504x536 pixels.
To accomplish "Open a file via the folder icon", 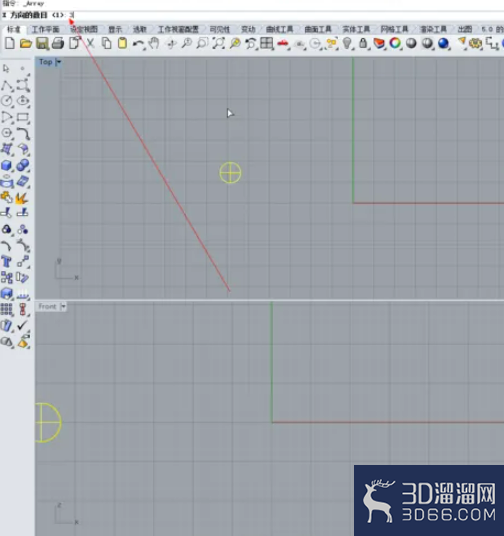I will click(x=26, y=43).
